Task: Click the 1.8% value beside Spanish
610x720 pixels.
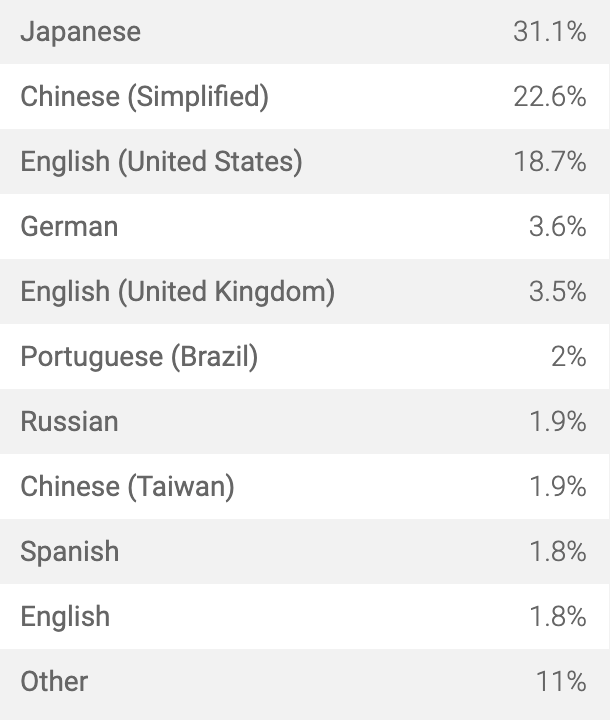Action: coord(558,551)
